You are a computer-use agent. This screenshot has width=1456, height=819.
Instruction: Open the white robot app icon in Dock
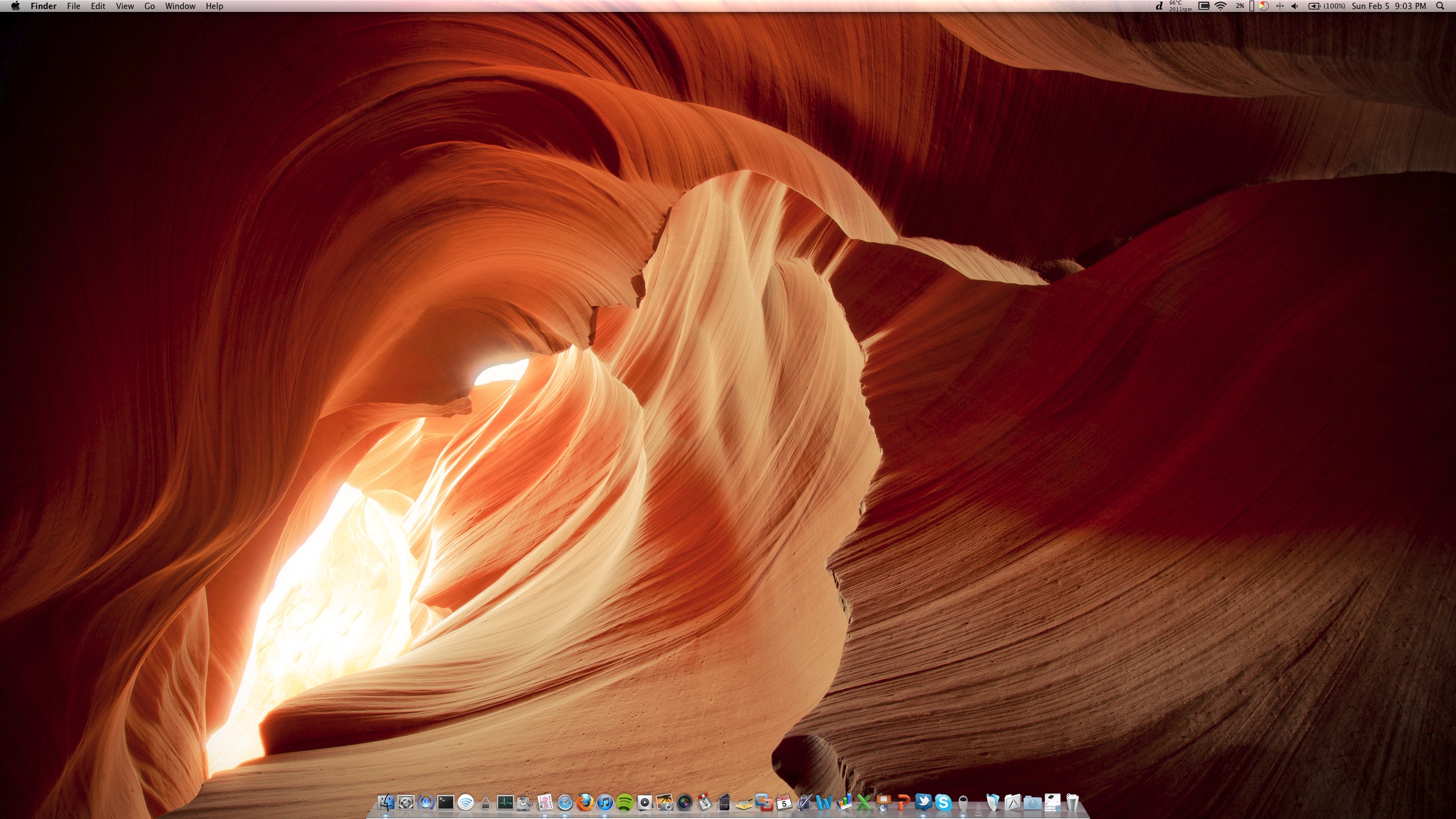pyautogui.click(x=963, y=804)
